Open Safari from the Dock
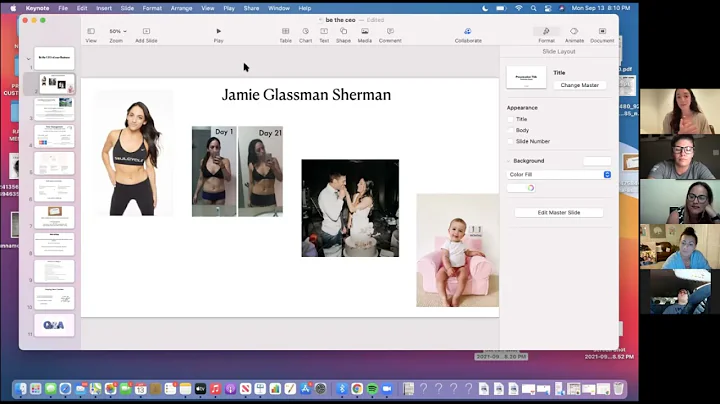This screenshot has width=720, height=404. tap(65, 389)
